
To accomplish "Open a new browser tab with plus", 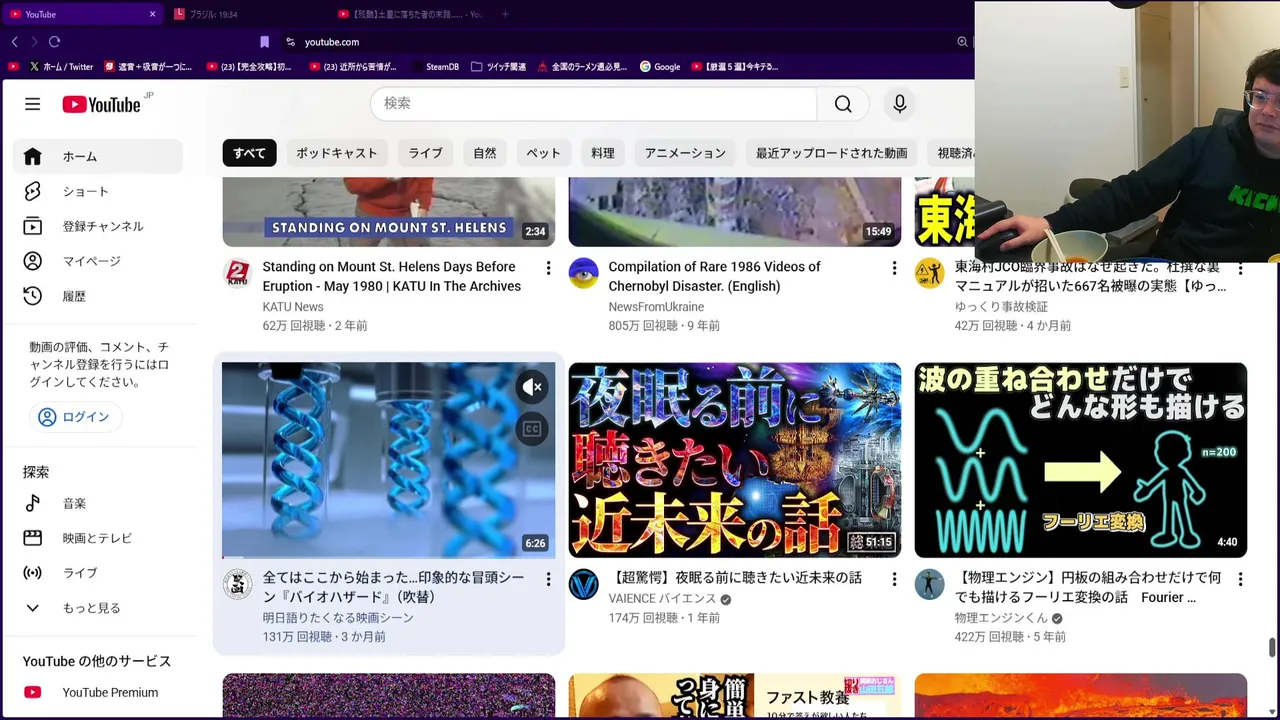I will tap(505, 14).
